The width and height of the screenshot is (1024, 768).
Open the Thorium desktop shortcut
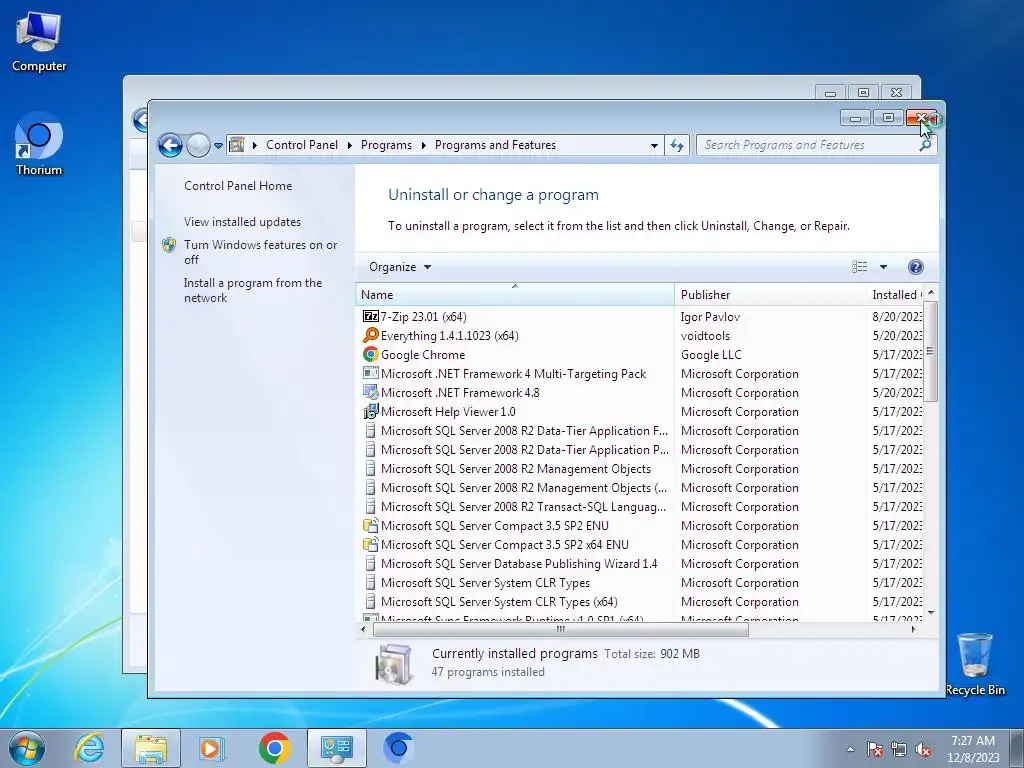39,145
